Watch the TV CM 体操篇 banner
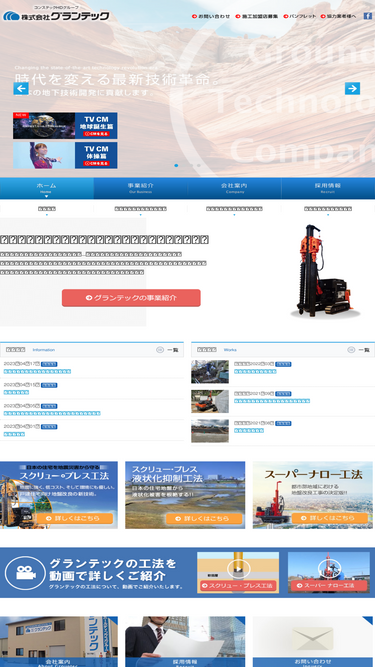This screenshot has height=667, width=375. [x=65, y=155]
